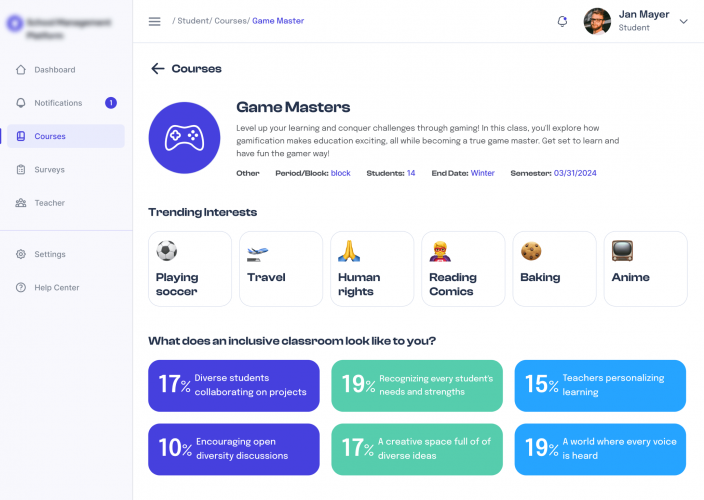Click the praying hands icon
704x500 pixels.
pyautogui.click(x=349, y=251)
